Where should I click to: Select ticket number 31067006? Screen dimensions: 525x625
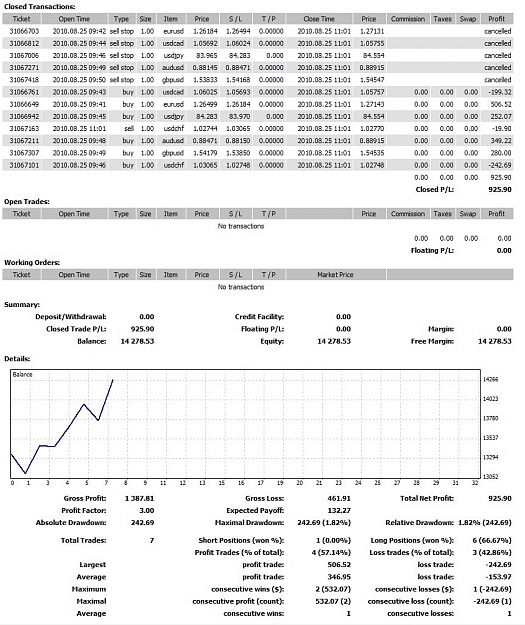[x=24, y=55]
